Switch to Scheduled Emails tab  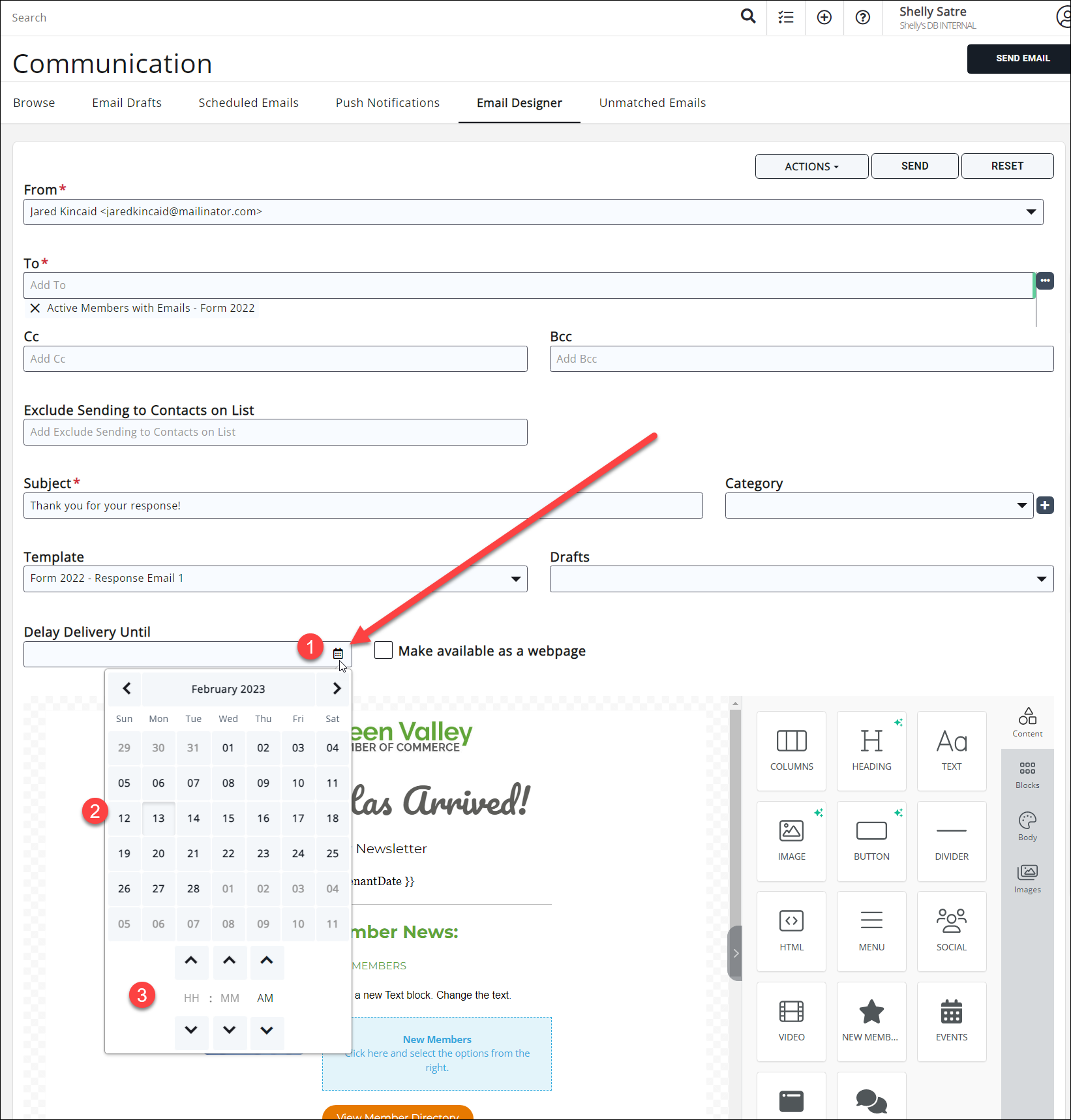(x=249, y=103)
